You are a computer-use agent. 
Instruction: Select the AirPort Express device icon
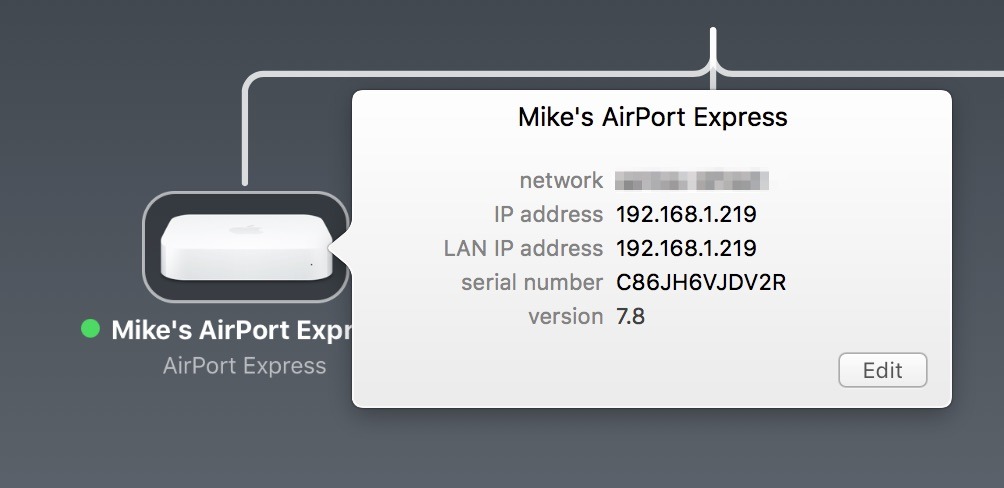pos(246,247)
